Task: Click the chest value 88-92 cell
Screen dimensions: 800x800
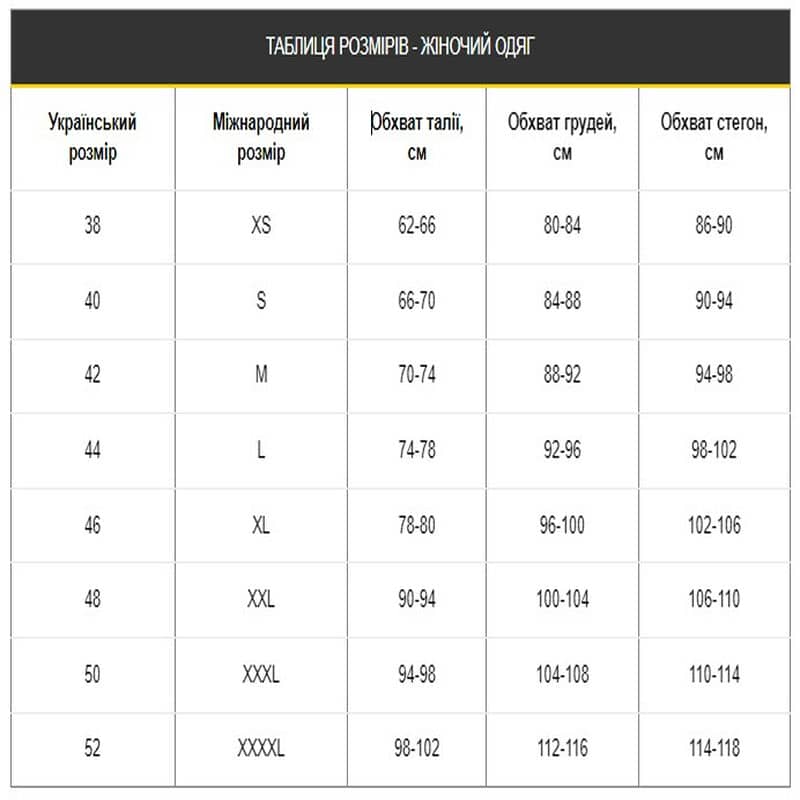Action: pyautogui.click(x=562, y=375)
